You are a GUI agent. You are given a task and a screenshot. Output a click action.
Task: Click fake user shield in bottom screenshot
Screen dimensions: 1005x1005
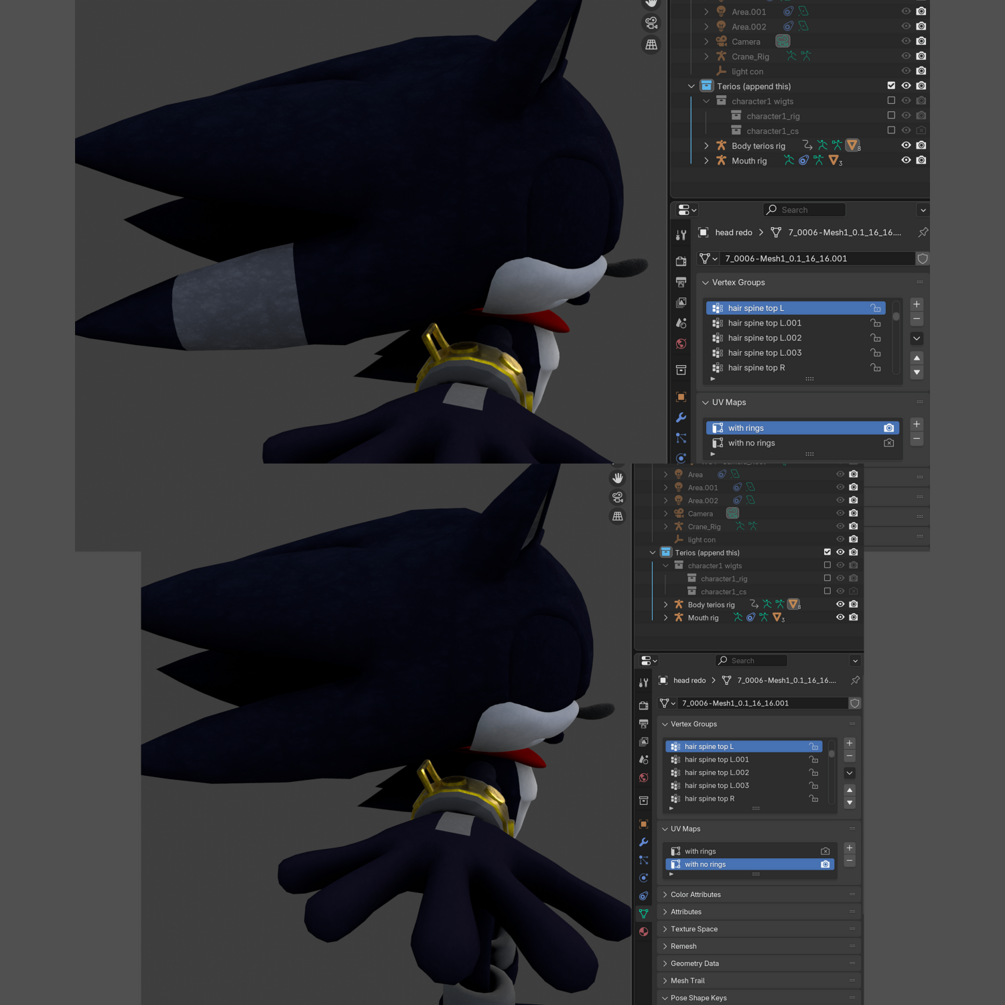pos(855,703)
